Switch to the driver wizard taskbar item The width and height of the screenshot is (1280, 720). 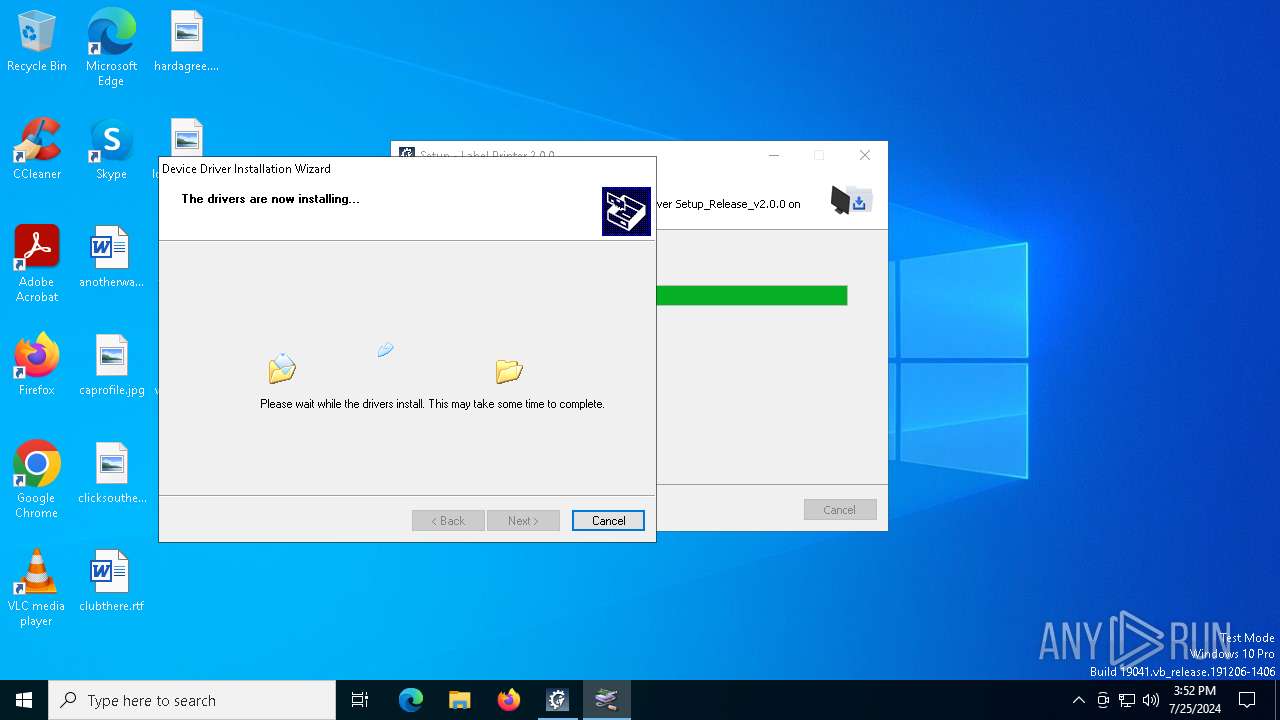tap(607, 700)
